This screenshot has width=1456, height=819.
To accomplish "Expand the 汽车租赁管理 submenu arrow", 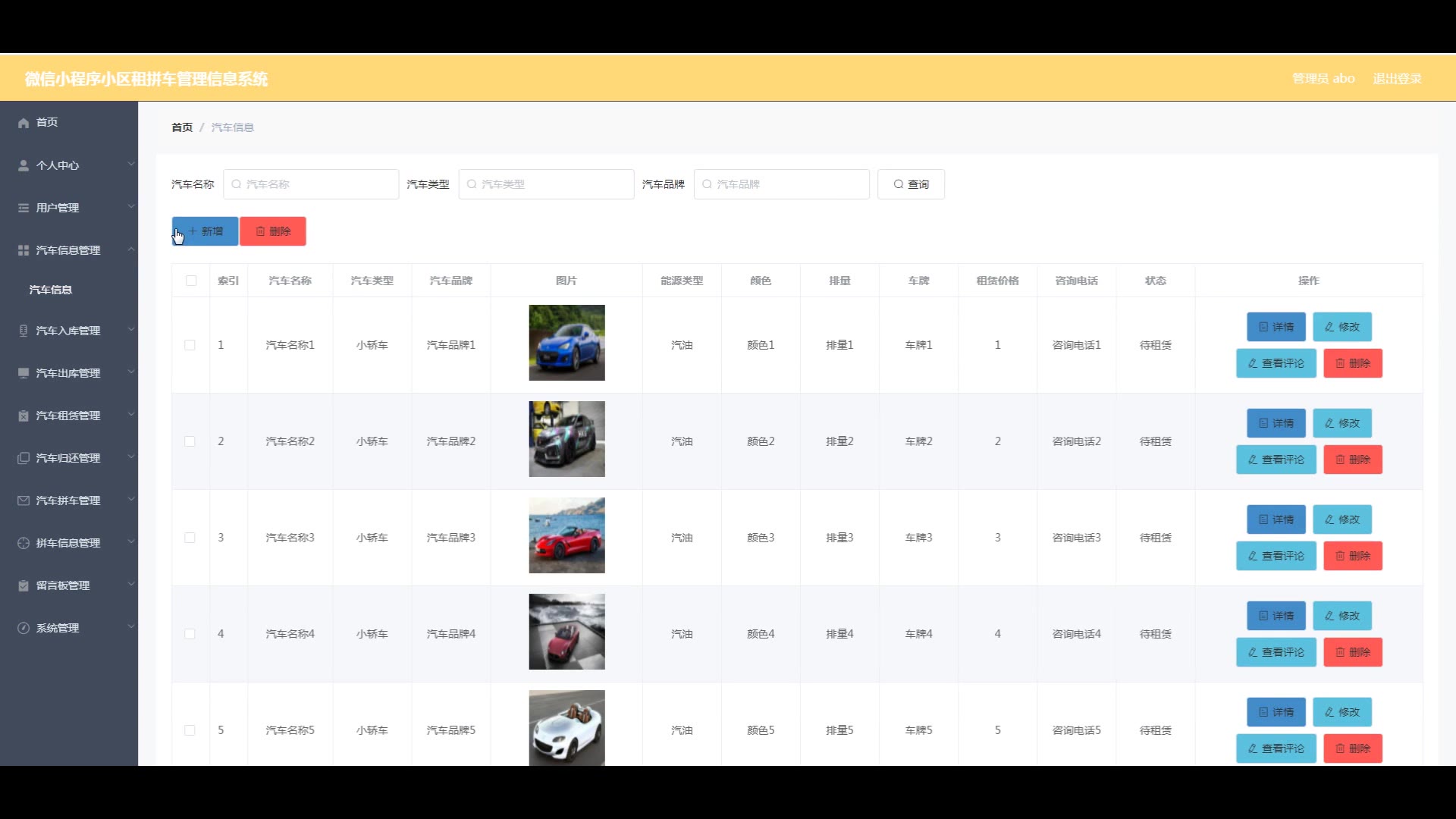I will 130,415.
